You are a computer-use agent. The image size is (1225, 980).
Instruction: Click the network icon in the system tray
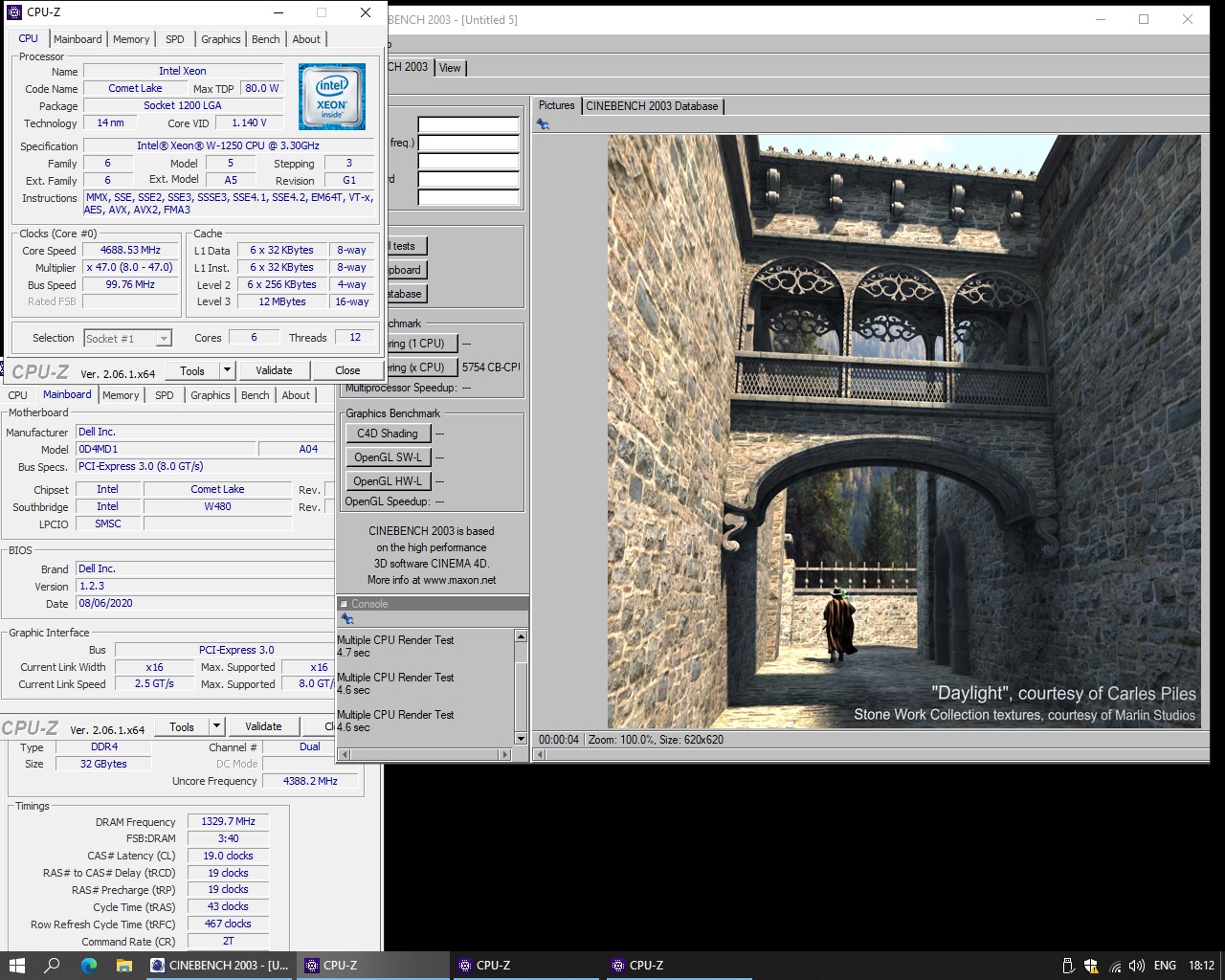coord(1115,966)
